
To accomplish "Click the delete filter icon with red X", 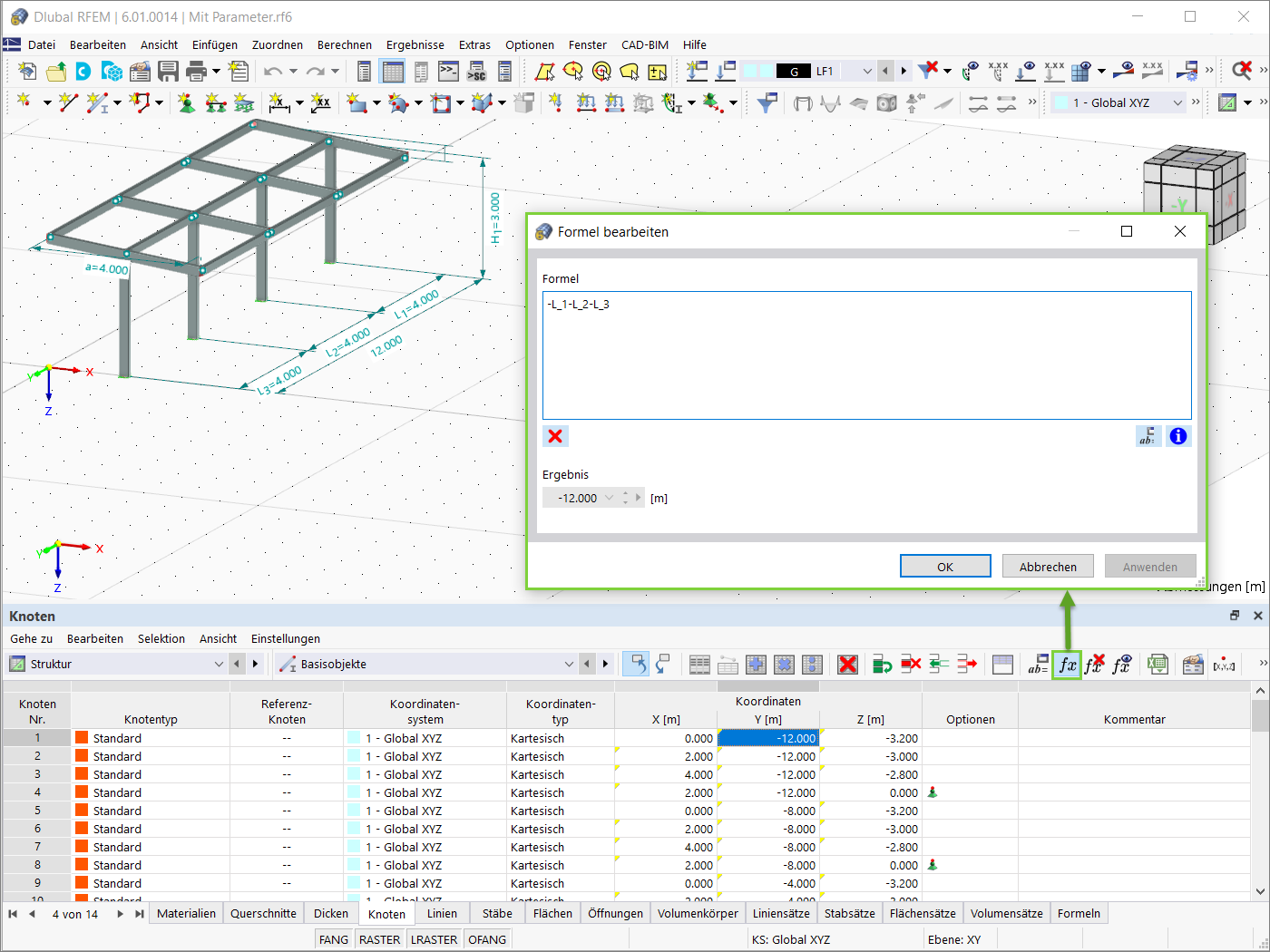I will [x=927, y=70].
